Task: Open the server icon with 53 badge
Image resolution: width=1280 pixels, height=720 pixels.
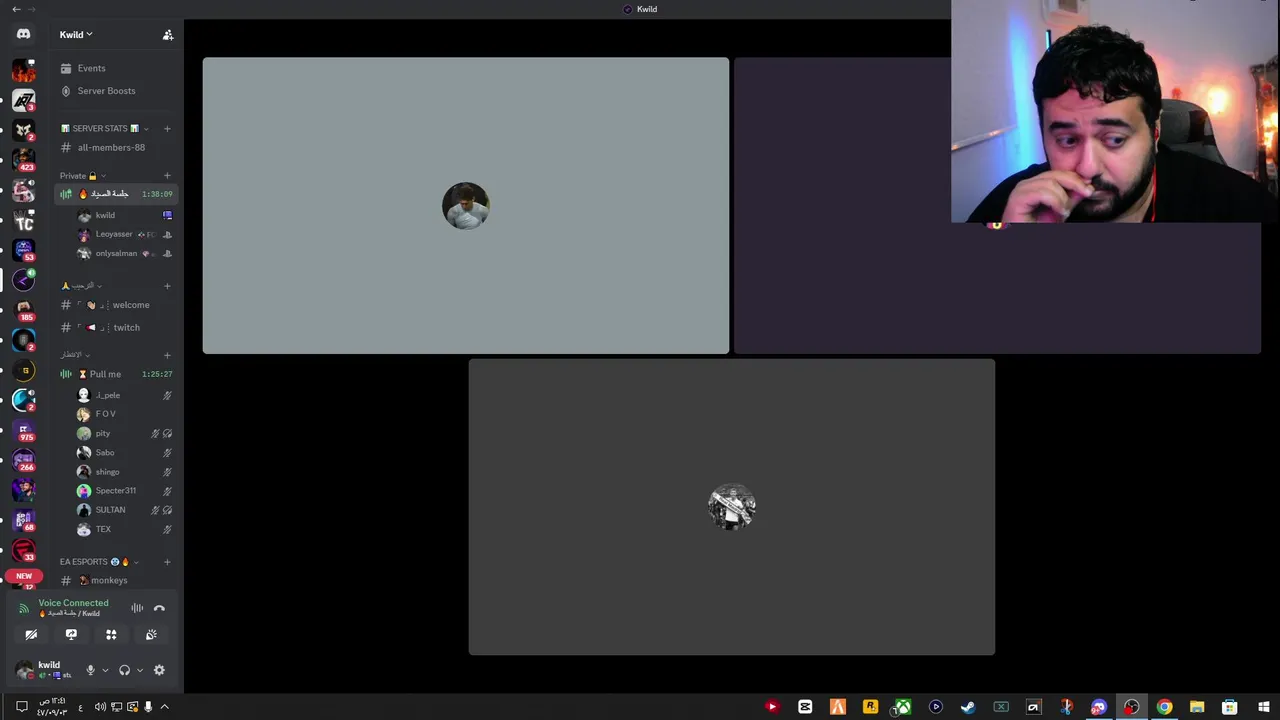Action: pyautogui.click(x=23, y=249)
